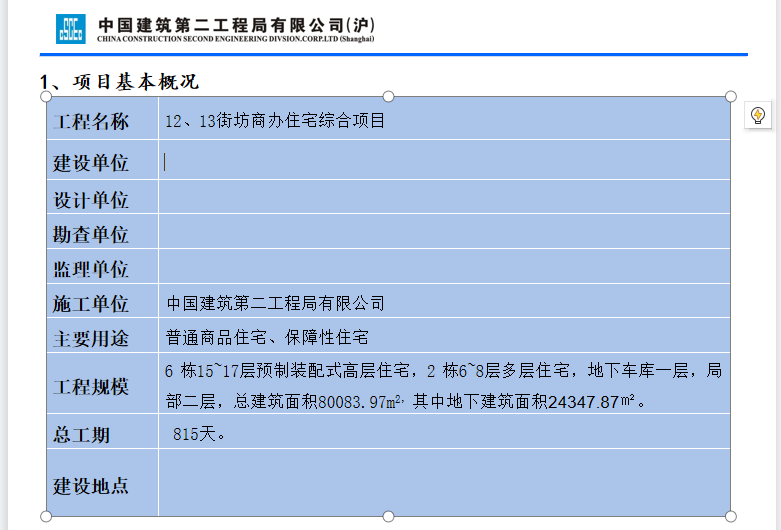Click the '建设单位' label cell
781x530 pixels.
(x=103, y=160)
